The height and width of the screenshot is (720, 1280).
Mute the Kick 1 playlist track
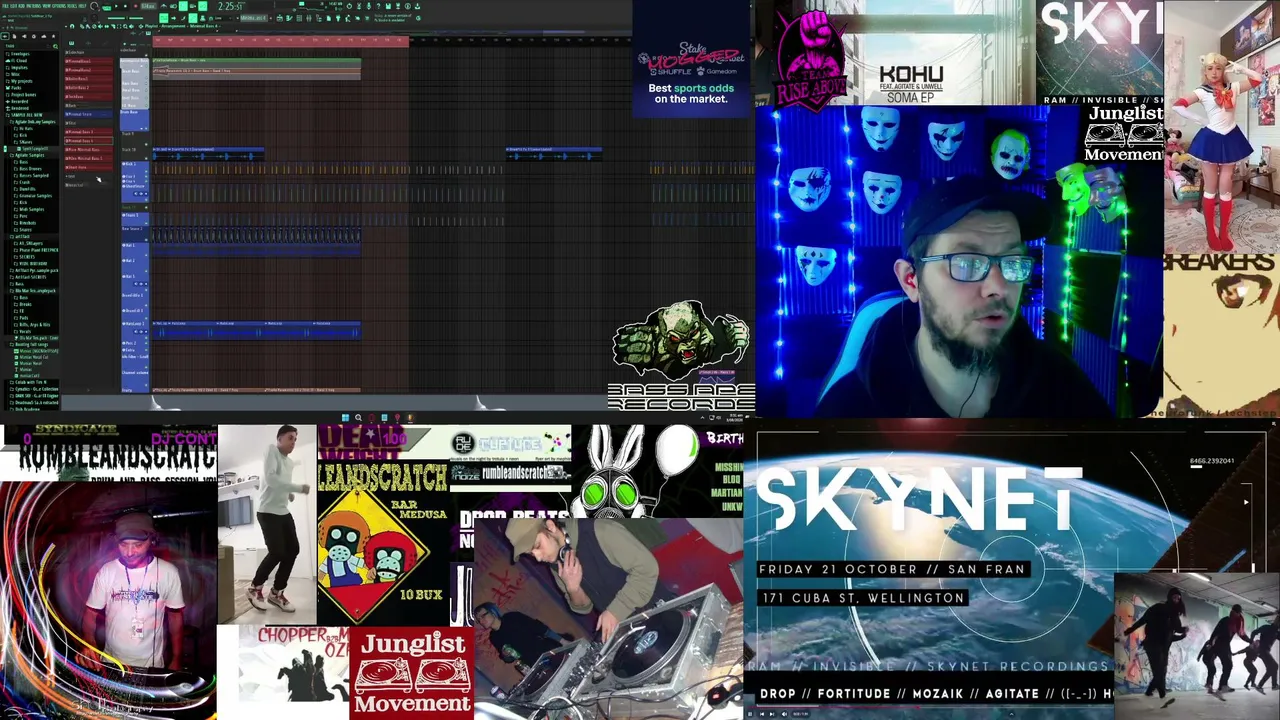(x=146, y=171)
